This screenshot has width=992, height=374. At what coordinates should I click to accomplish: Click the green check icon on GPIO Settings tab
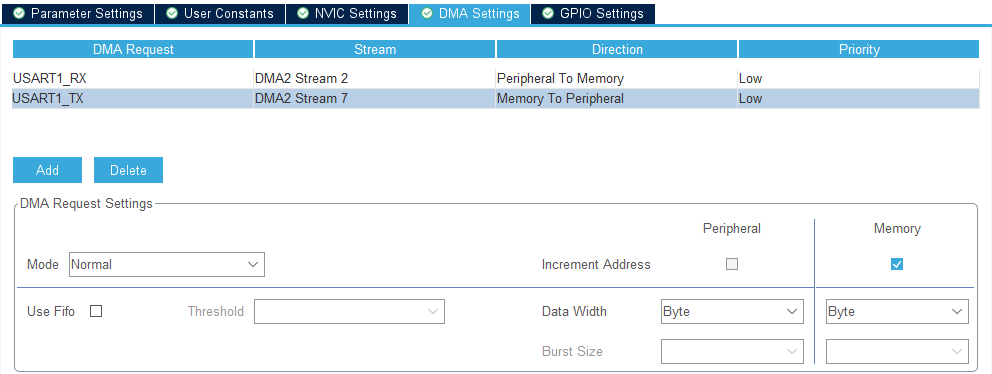click(548, 13)
